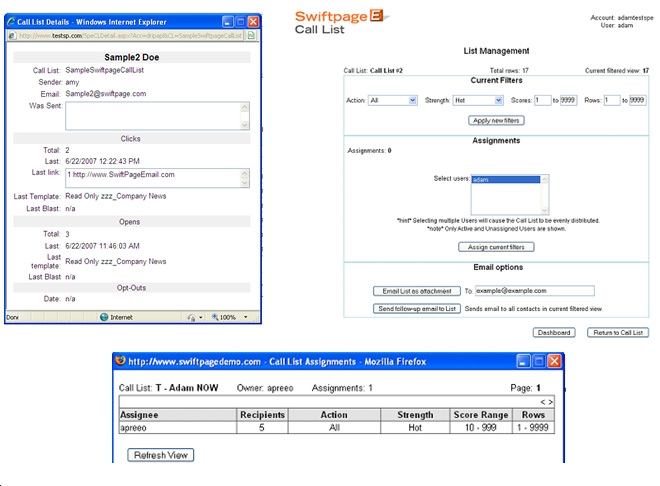Click the Strength column header in the assignments table
Viewport: 660px width, 486px height.
pos(415,415)
